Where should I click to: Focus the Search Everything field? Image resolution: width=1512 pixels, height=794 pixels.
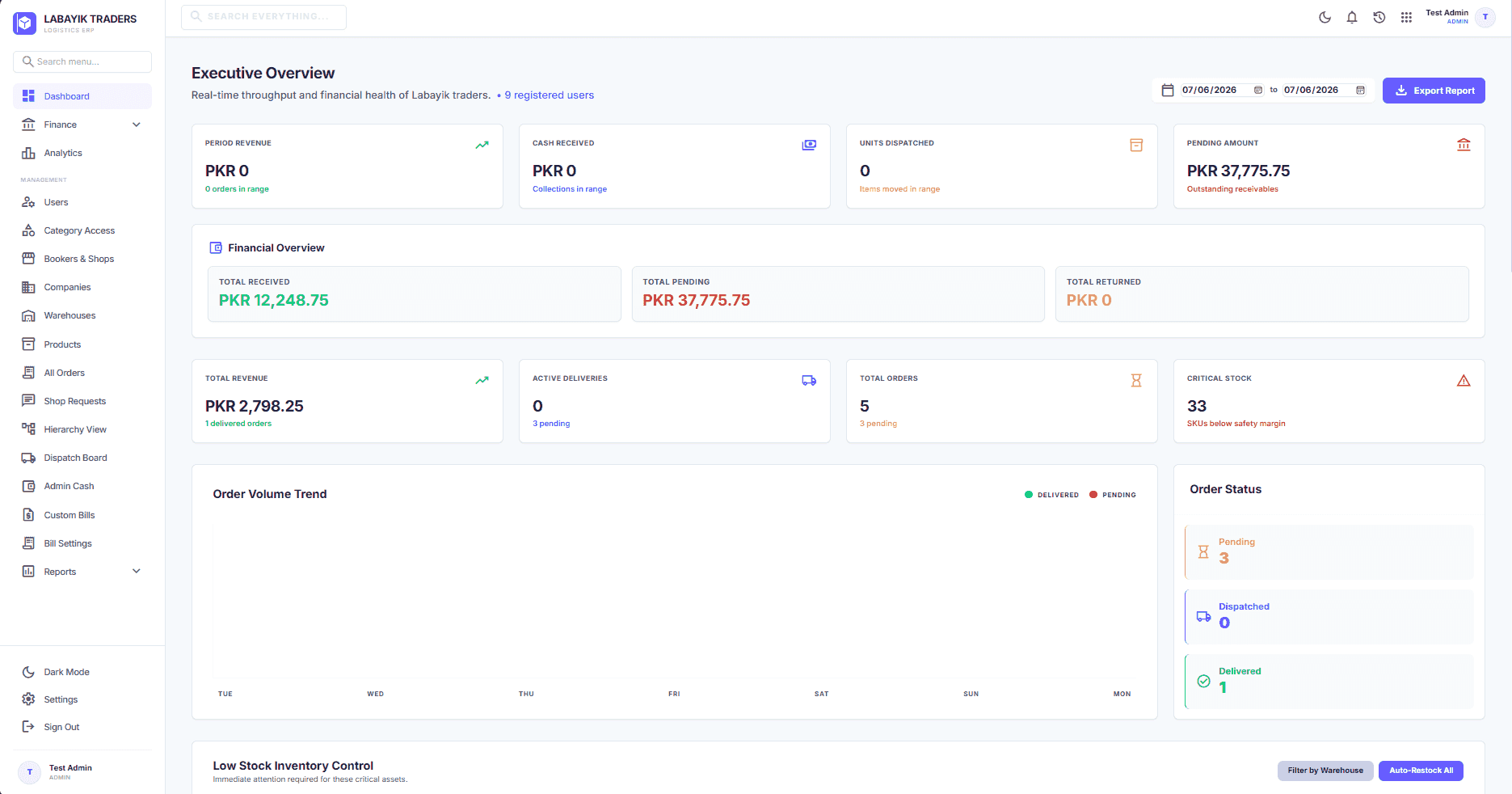point(263,17)
